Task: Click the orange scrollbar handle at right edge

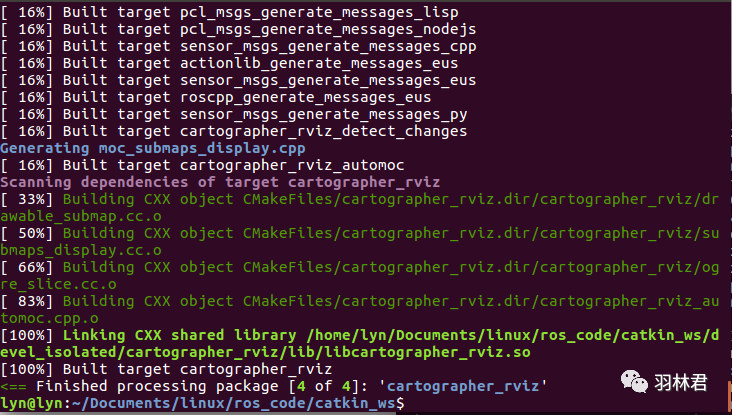Action: point(730,395)
